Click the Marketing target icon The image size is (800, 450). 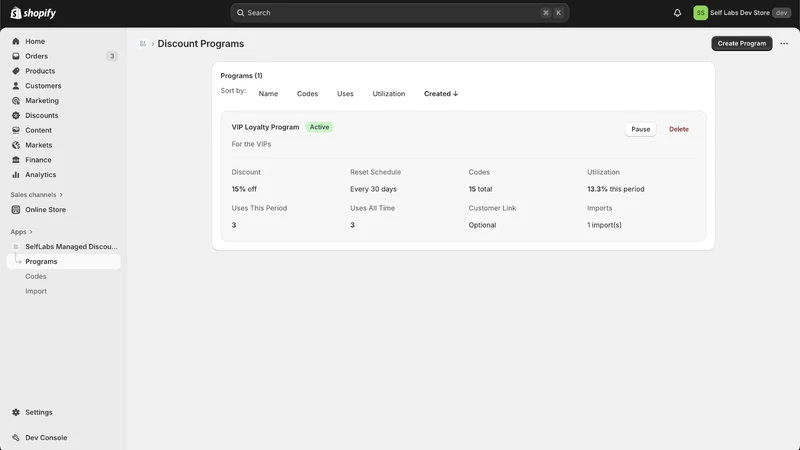click(16, 101)
